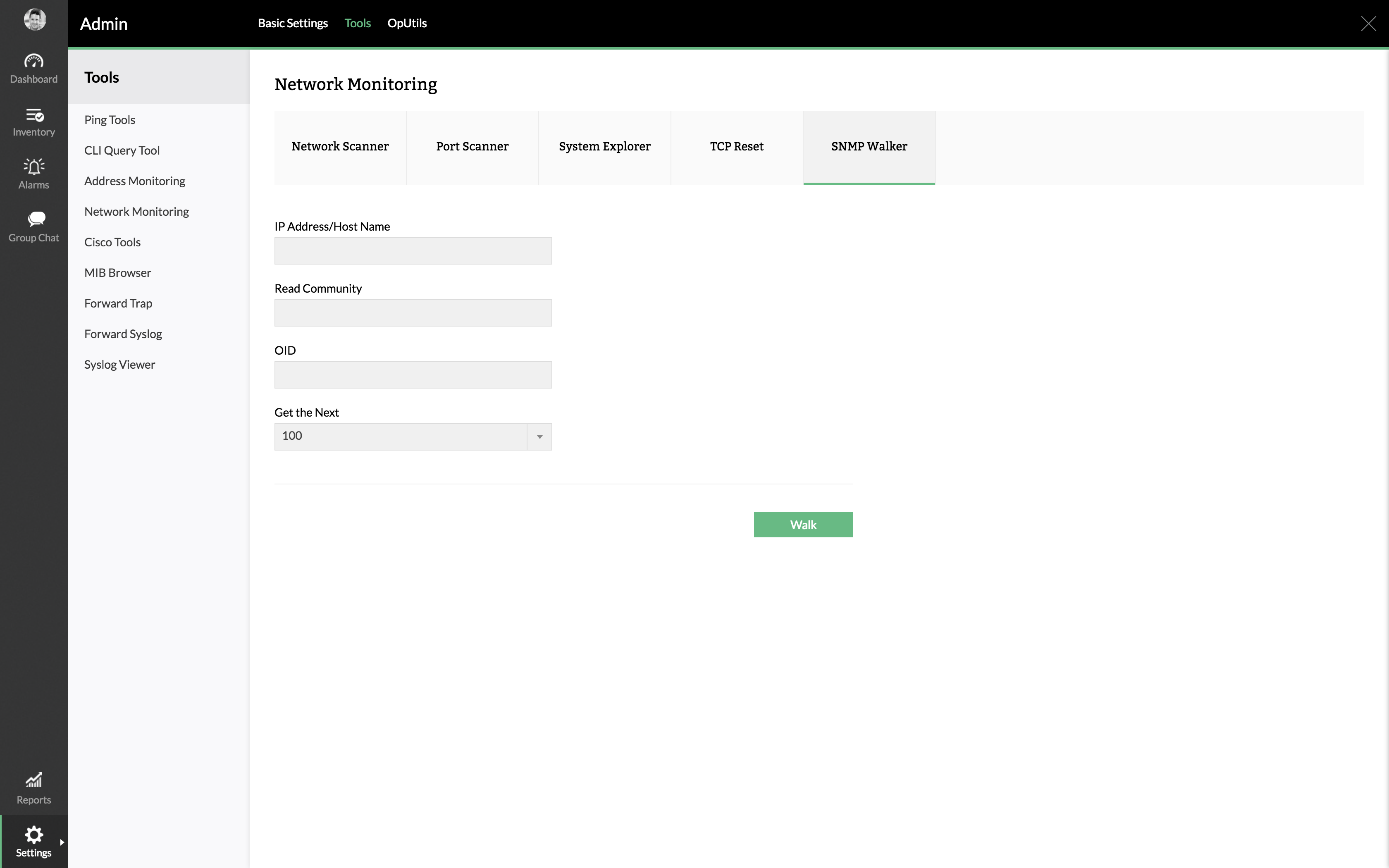
Task: Open the MIB Browser link
Action: click(x=118, y=273)
